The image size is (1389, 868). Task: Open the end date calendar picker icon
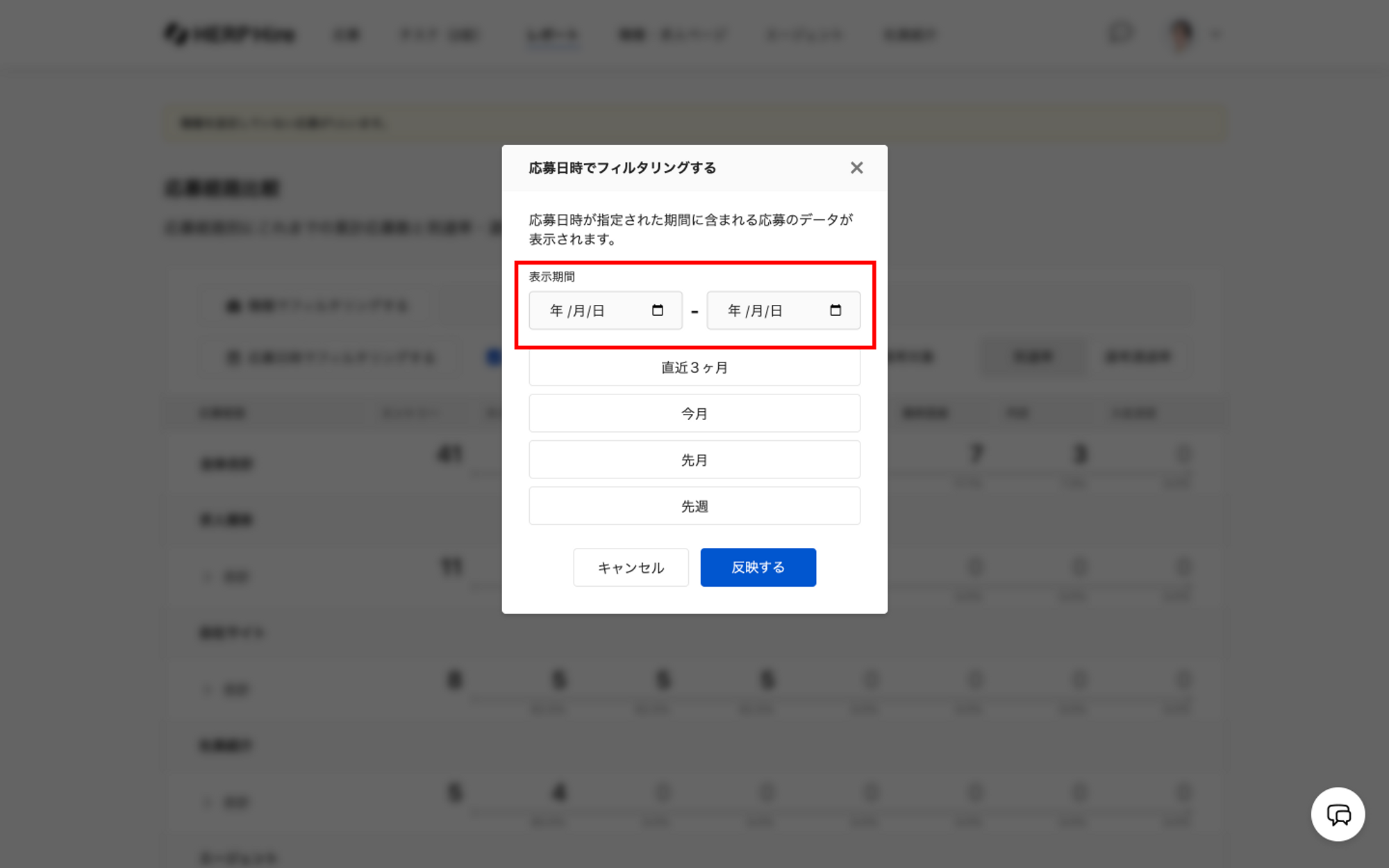(x=835, y=310)
